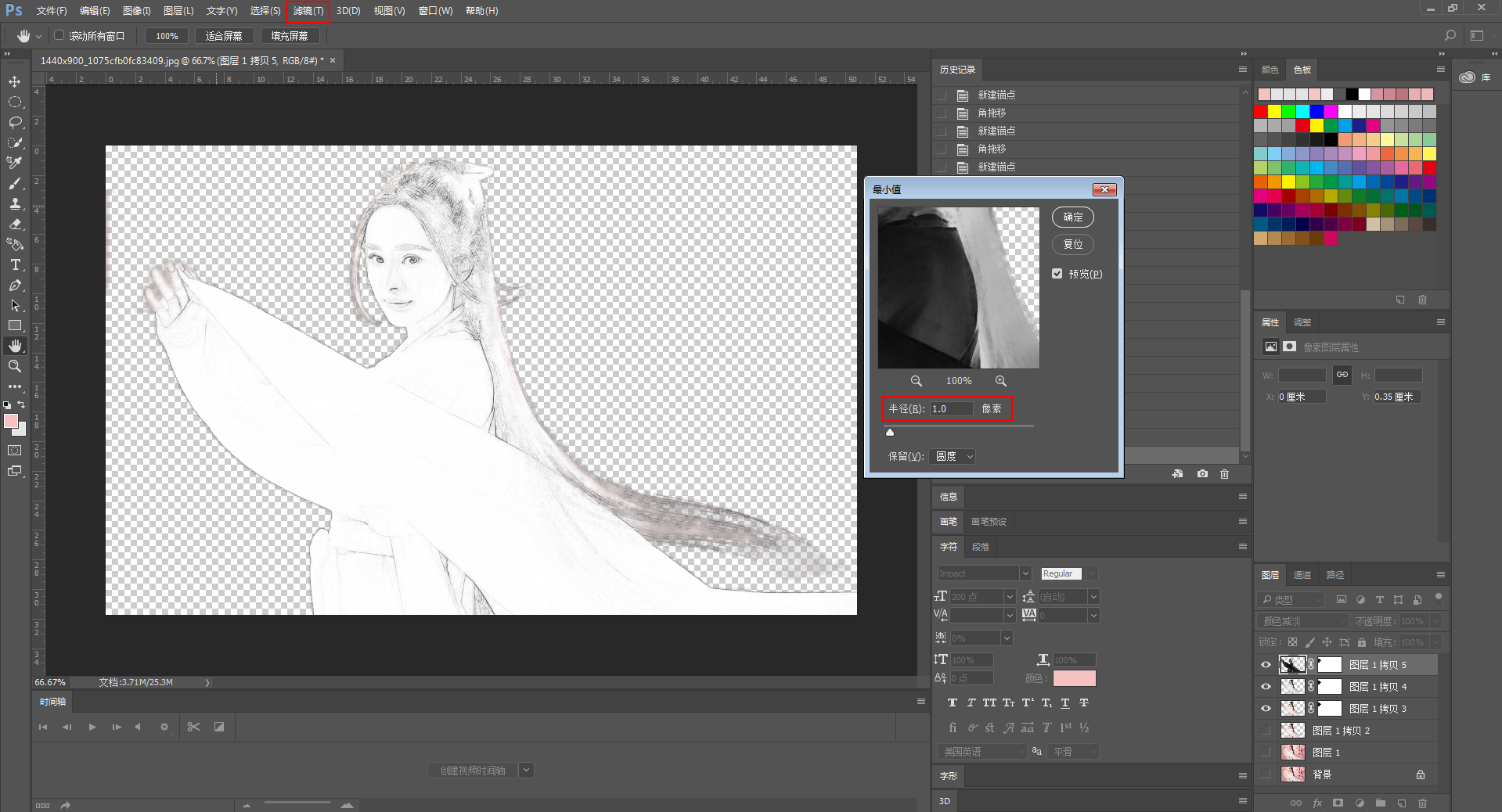Screen dimensions: 1502x812
Task: Create new group folder in Layers panel
Action: 1381,803
